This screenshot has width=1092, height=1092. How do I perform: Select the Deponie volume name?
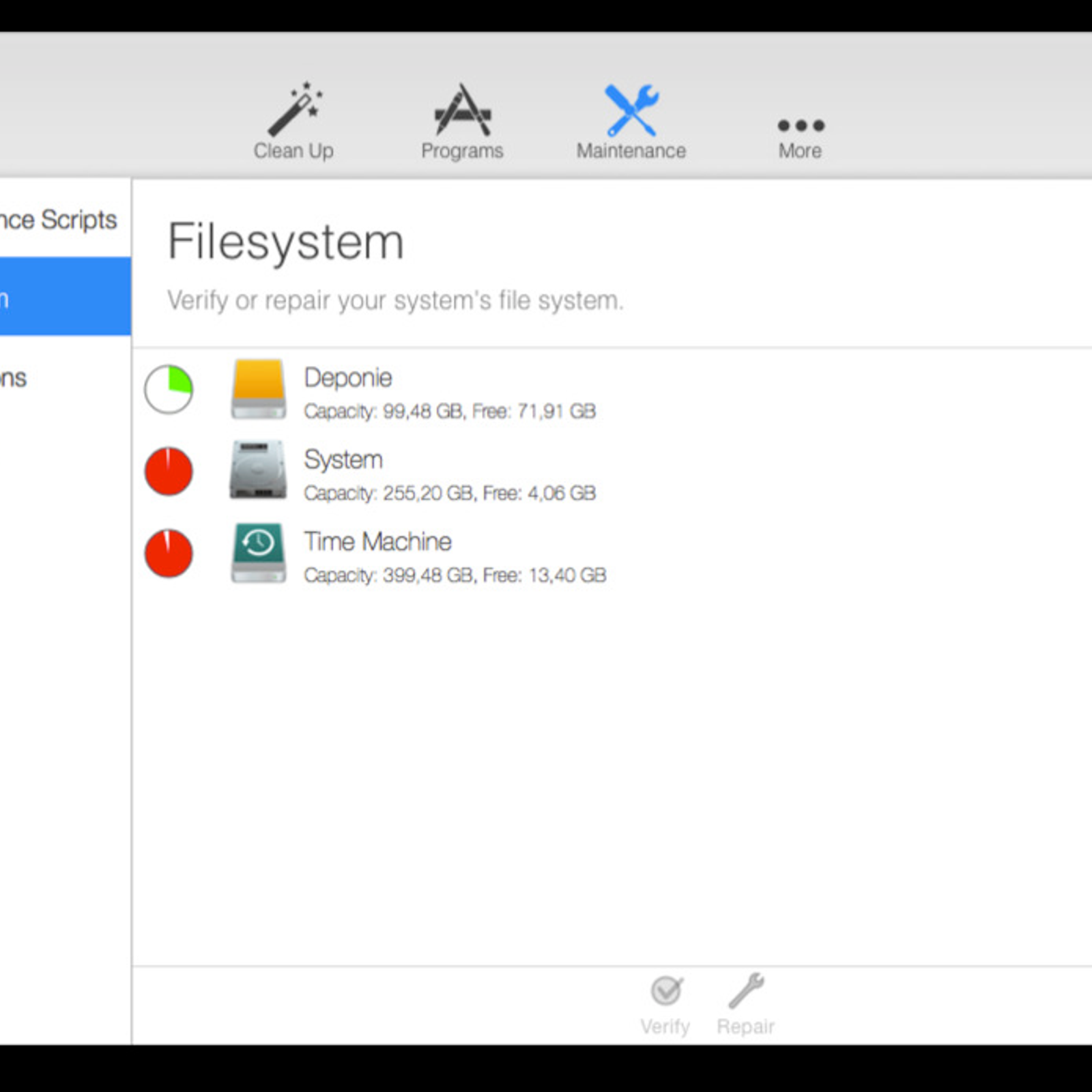coord(348,377)
